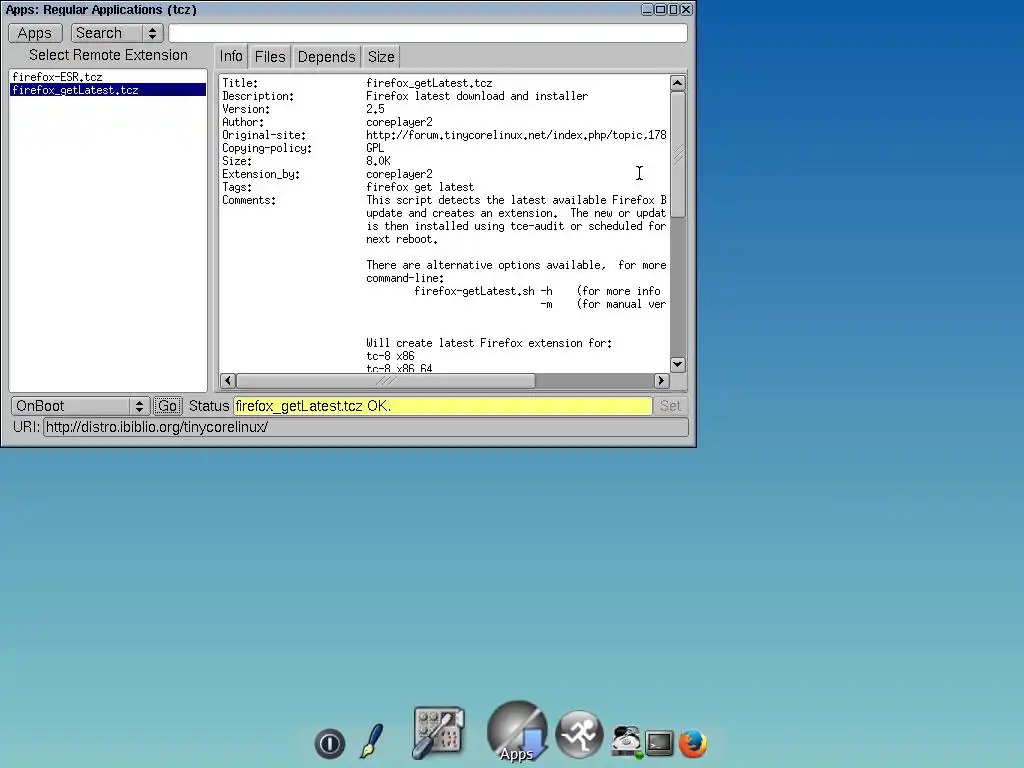Close the Apps window
The image size is (1024, 768).
tap(686, 9)
